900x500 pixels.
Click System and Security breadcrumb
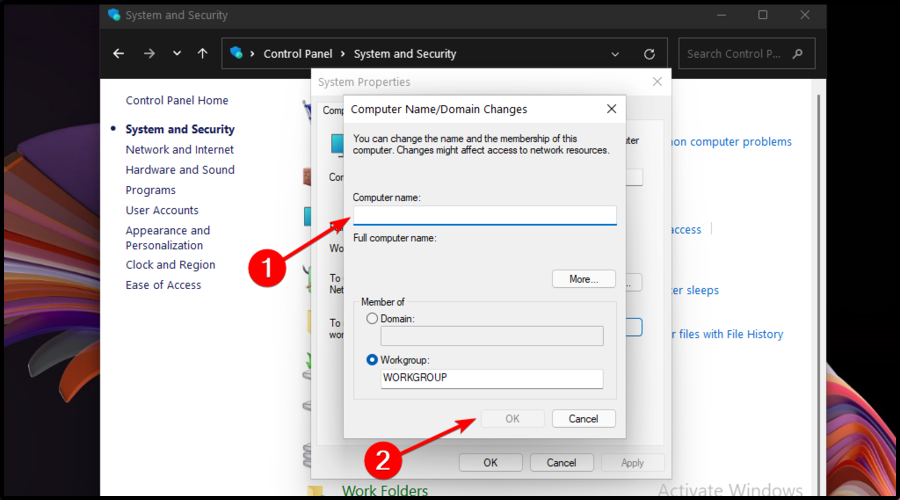tap(405, 54)
